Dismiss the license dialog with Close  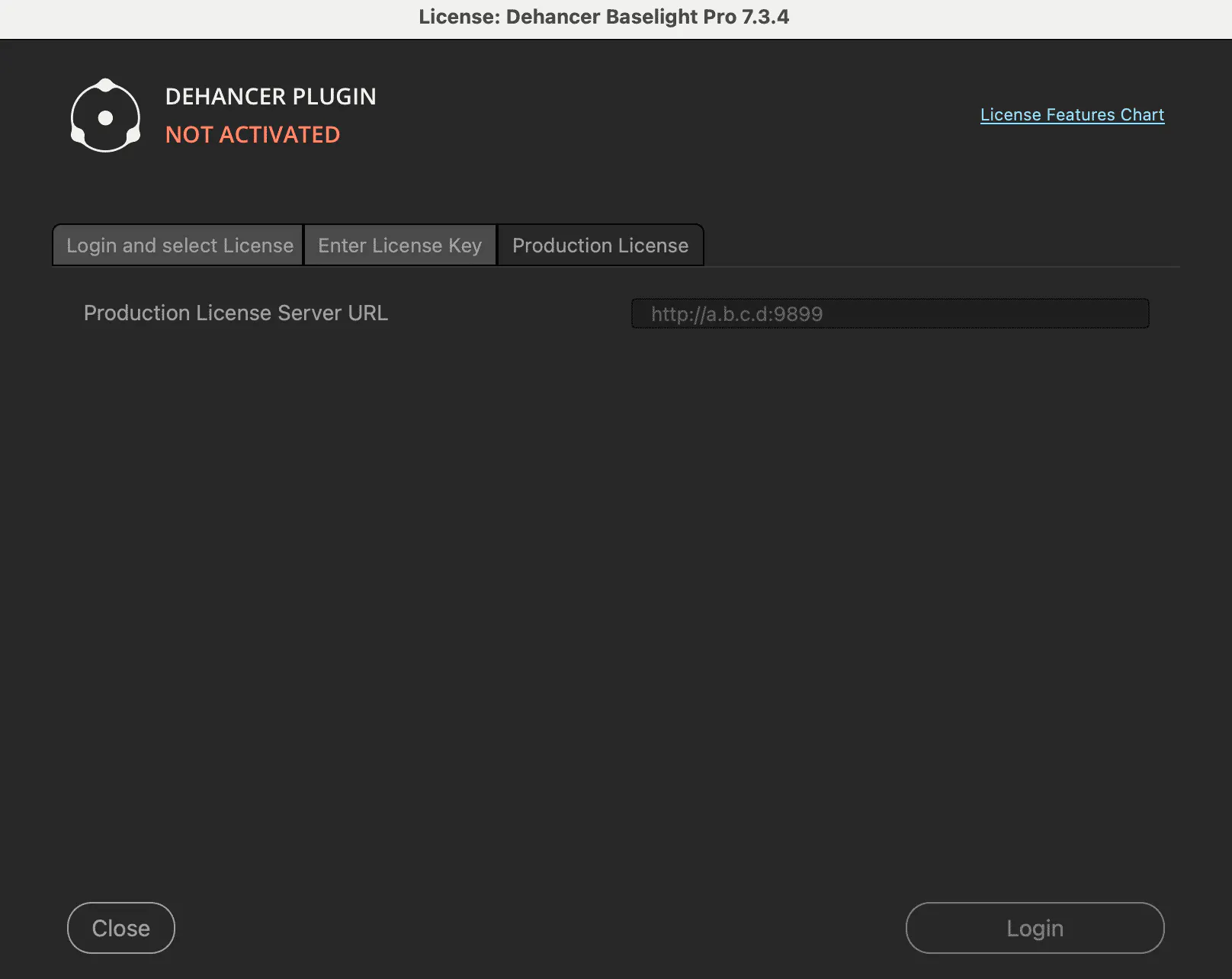tap(120, 927)
